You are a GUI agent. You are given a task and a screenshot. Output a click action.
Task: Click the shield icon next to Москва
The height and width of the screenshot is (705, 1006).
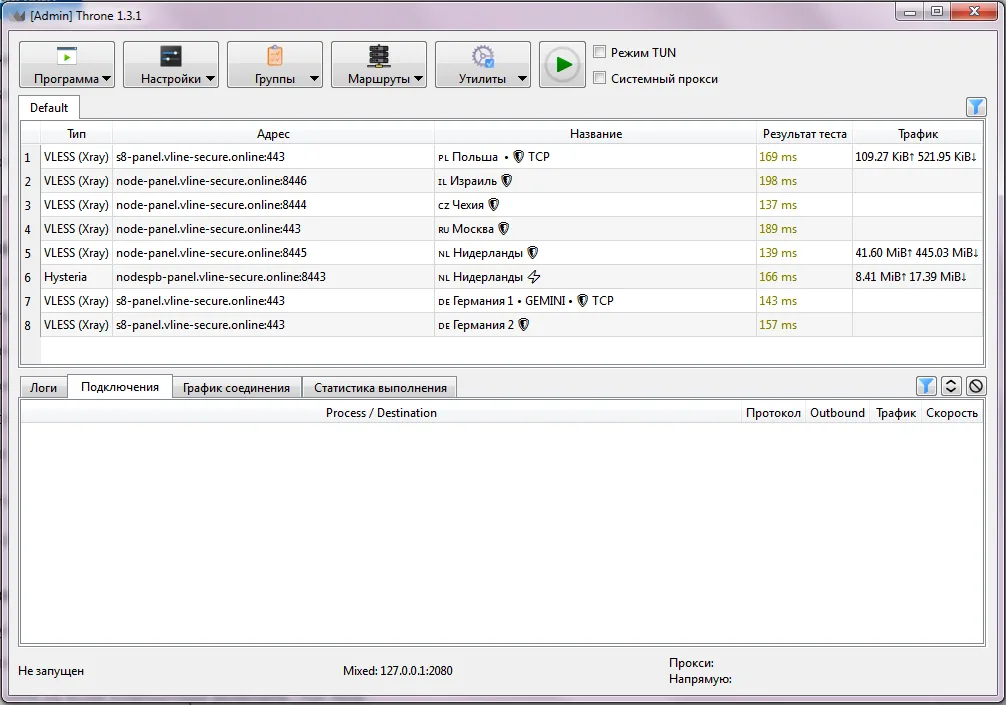pos(504,228)
